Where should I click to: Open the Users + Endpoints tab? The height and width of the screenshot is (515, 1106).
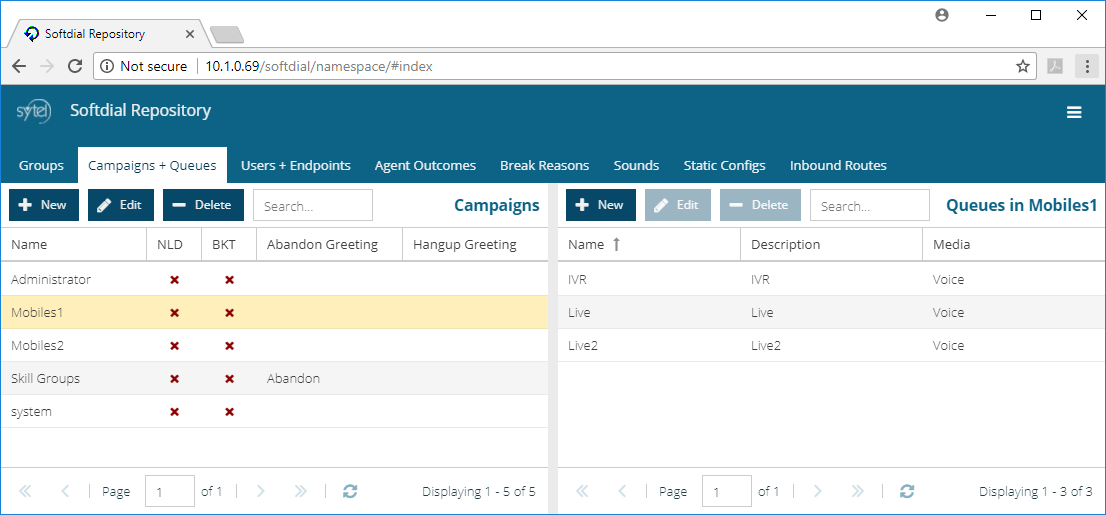(x=296, y=166)
